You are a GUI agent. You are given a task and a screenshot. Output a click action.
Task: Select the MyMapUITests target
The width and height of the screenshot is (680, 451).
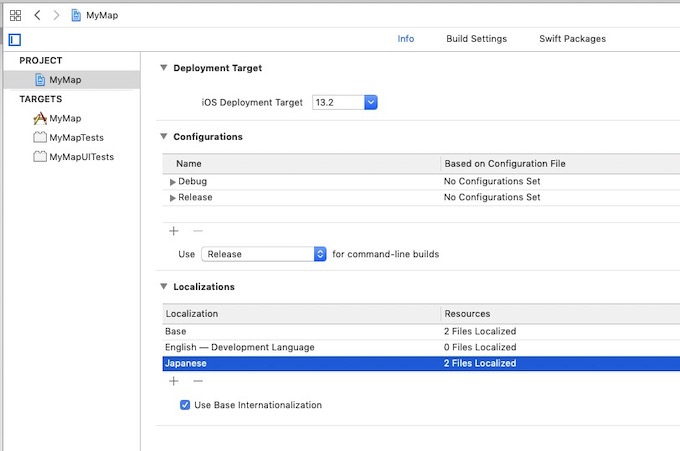(72, 157)
